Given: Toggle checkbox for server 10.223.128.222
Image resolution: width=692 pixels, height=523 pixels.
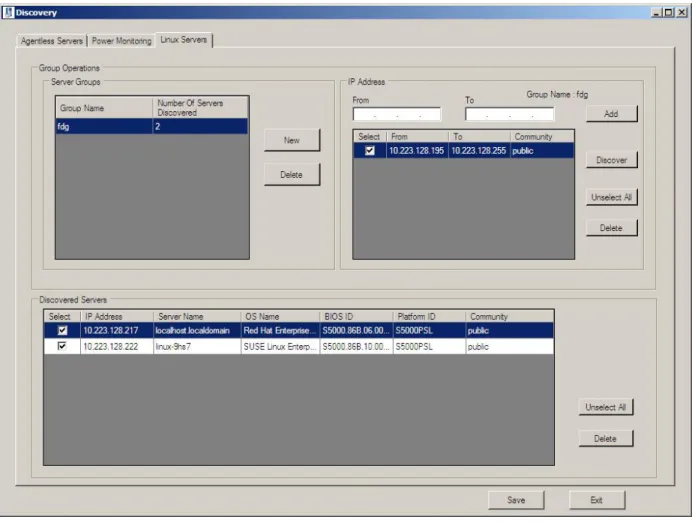Looking at the screenshot, I should (x=63, y=346).
